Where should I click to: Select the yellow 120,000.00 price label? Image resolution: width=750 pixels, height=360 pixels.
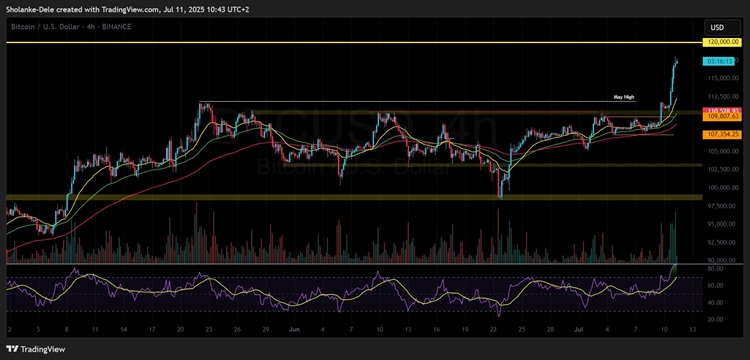(721, 43)
